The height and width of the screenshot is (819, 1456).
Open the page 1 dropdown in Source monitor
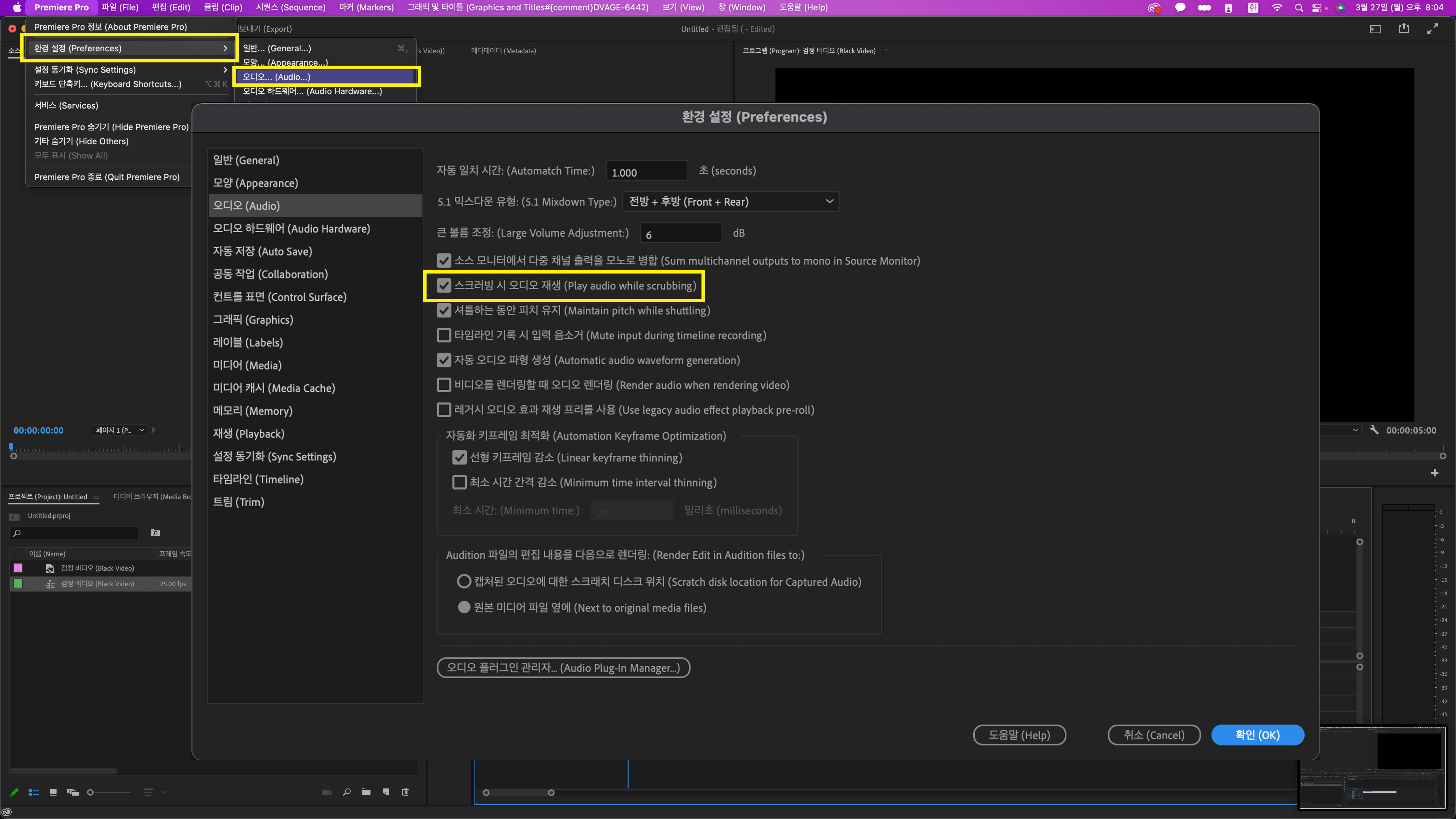pyautogui.click(x=120, y=430)
